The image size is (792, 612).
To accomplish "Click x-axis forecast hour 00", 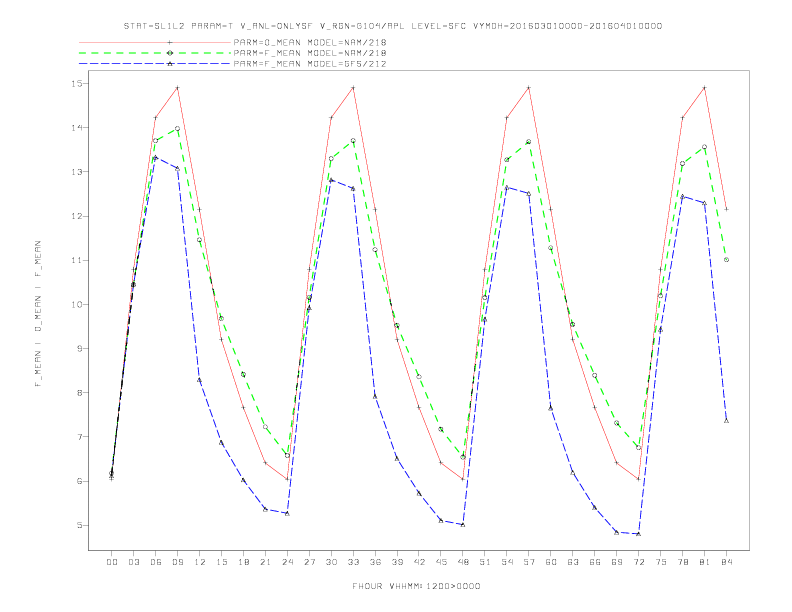I will (112, 562).
